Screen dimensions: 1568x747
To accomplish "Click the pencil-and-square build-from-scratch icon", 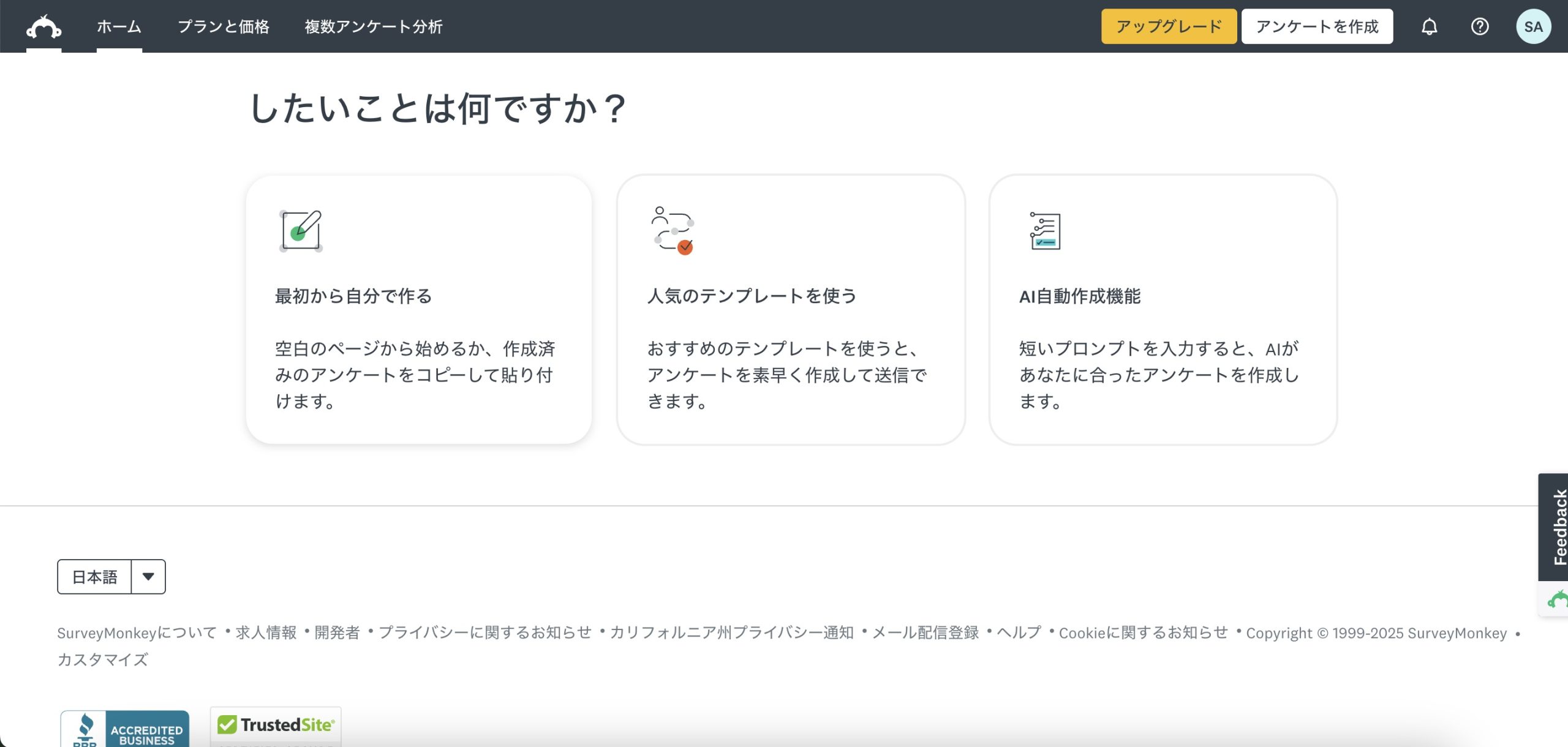I will [300, 231].
